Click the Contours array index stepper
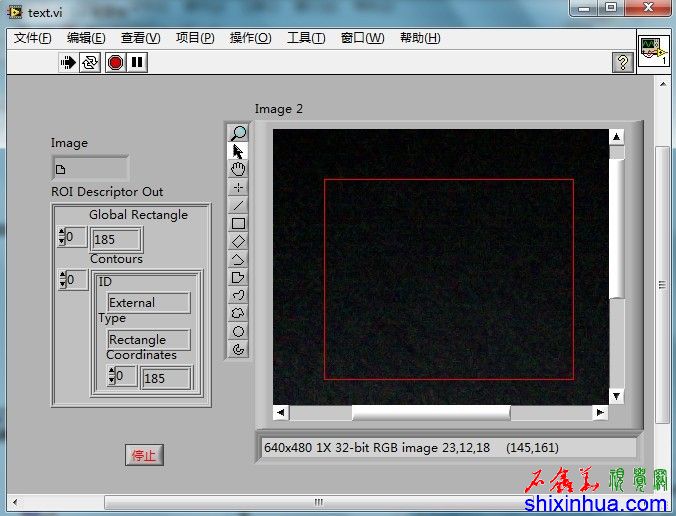676x516 pixels. pos(62,280)
